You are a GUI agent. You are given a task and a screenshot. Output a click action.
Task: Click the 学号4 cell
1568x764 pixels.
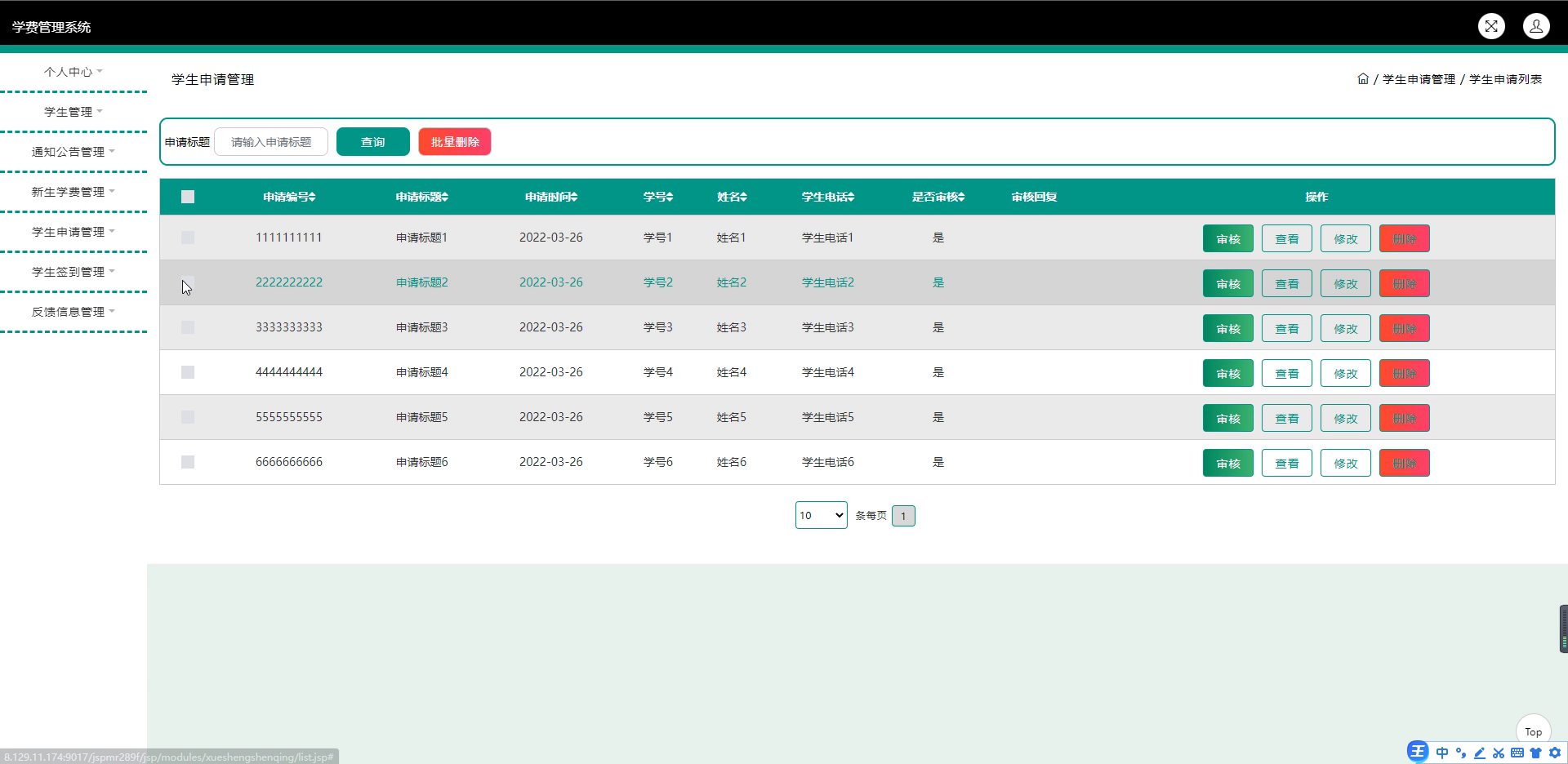tap(658, 372)
